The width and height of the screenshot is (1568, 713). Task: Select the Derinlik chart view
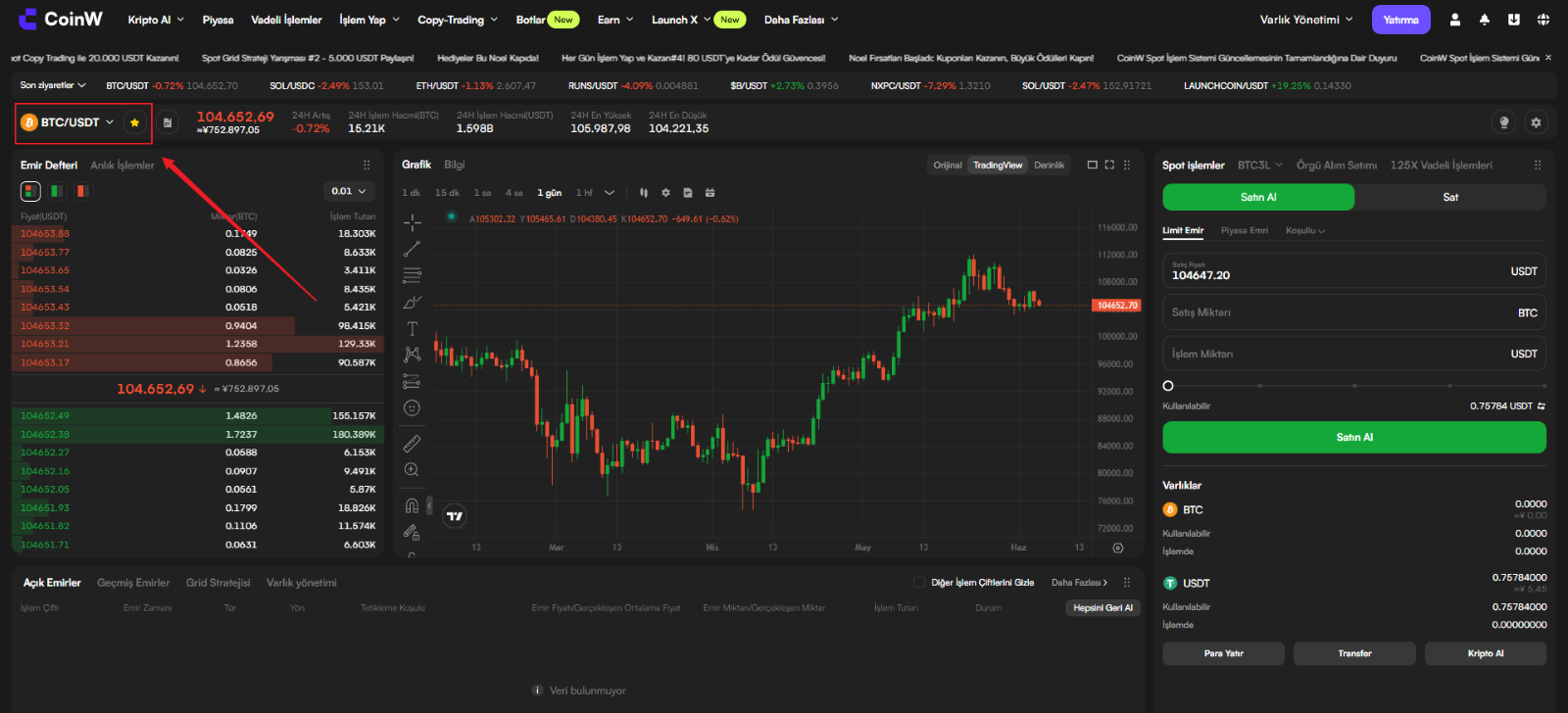click(1049, 166)
